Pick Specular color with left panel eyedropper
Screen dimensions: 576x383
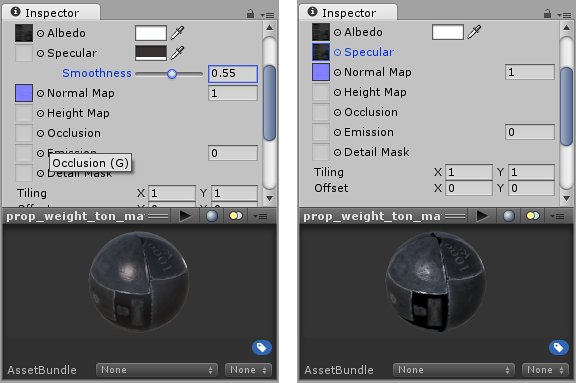click(177, 53)
